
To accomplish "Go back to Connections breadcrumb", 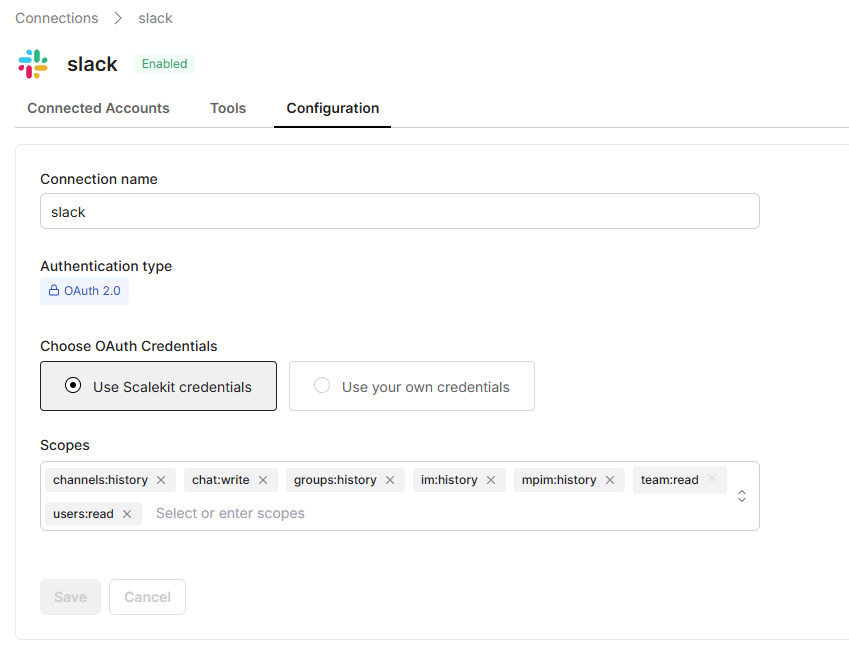I will point(57,18).
